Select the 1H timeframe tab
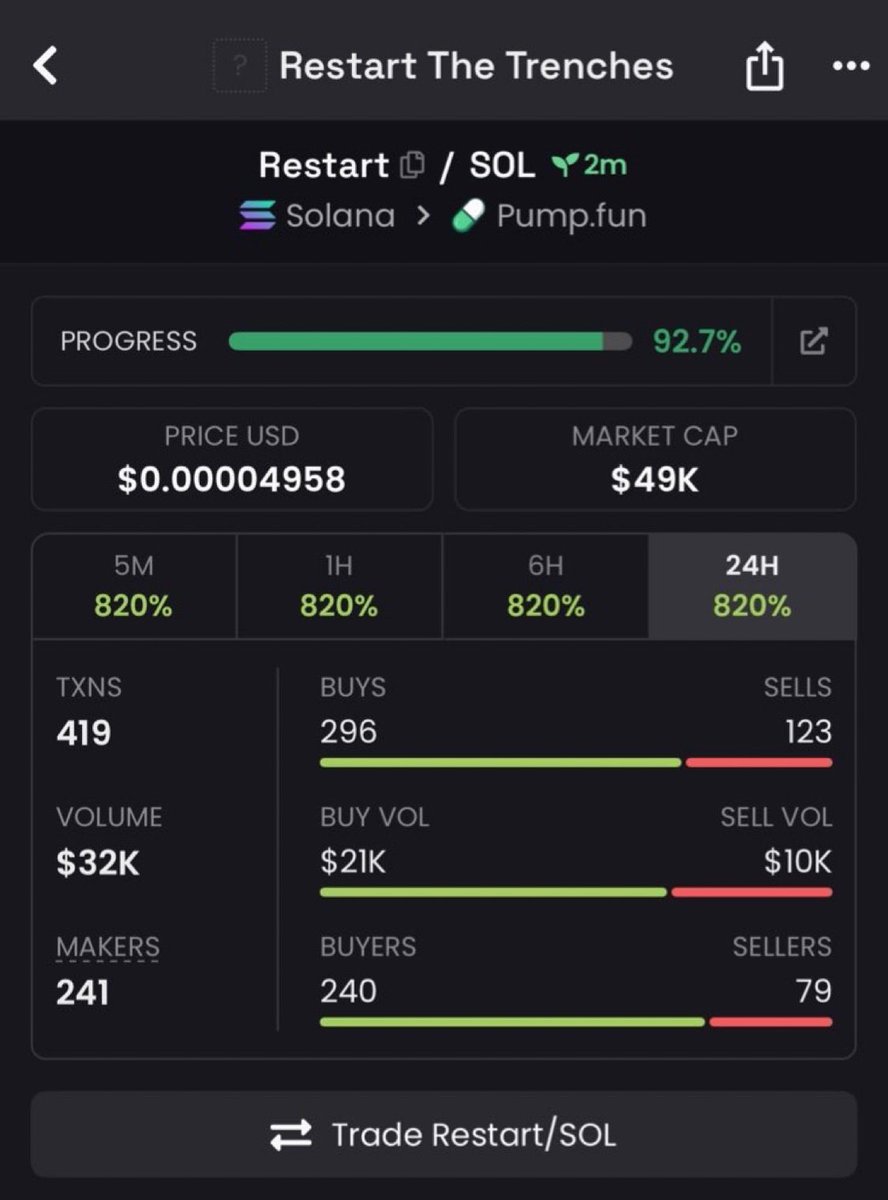Screen dimensions: 888x1200 339,586
